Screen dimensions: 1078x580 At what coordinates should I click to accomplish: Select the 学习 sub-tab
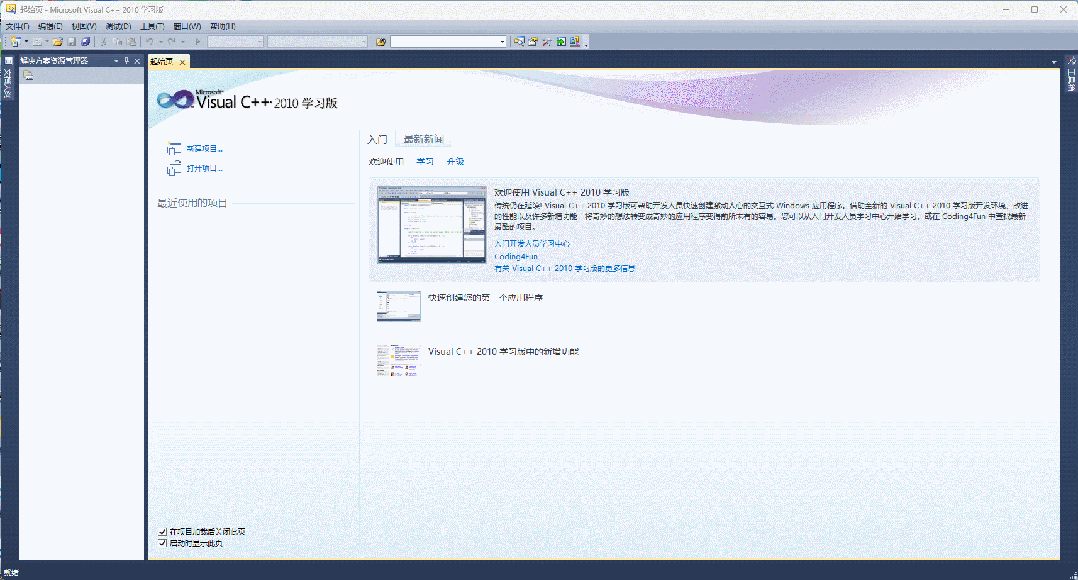(425, 161)
